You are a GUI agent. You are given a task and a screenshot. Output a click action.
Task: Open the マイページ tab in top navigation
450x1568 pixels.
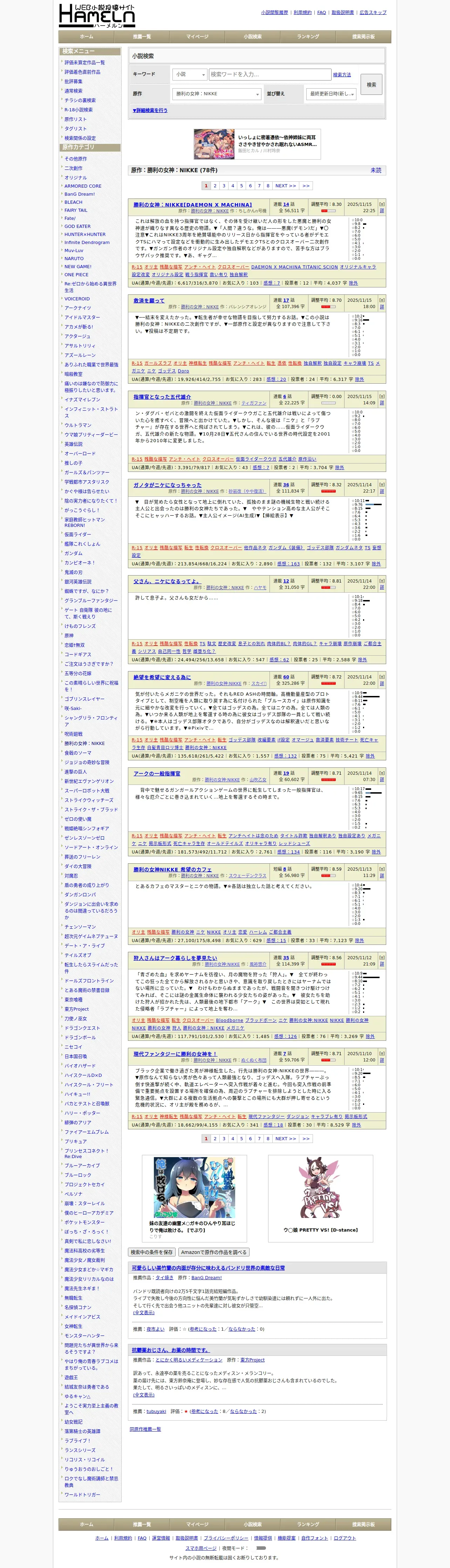coord(197,36)
